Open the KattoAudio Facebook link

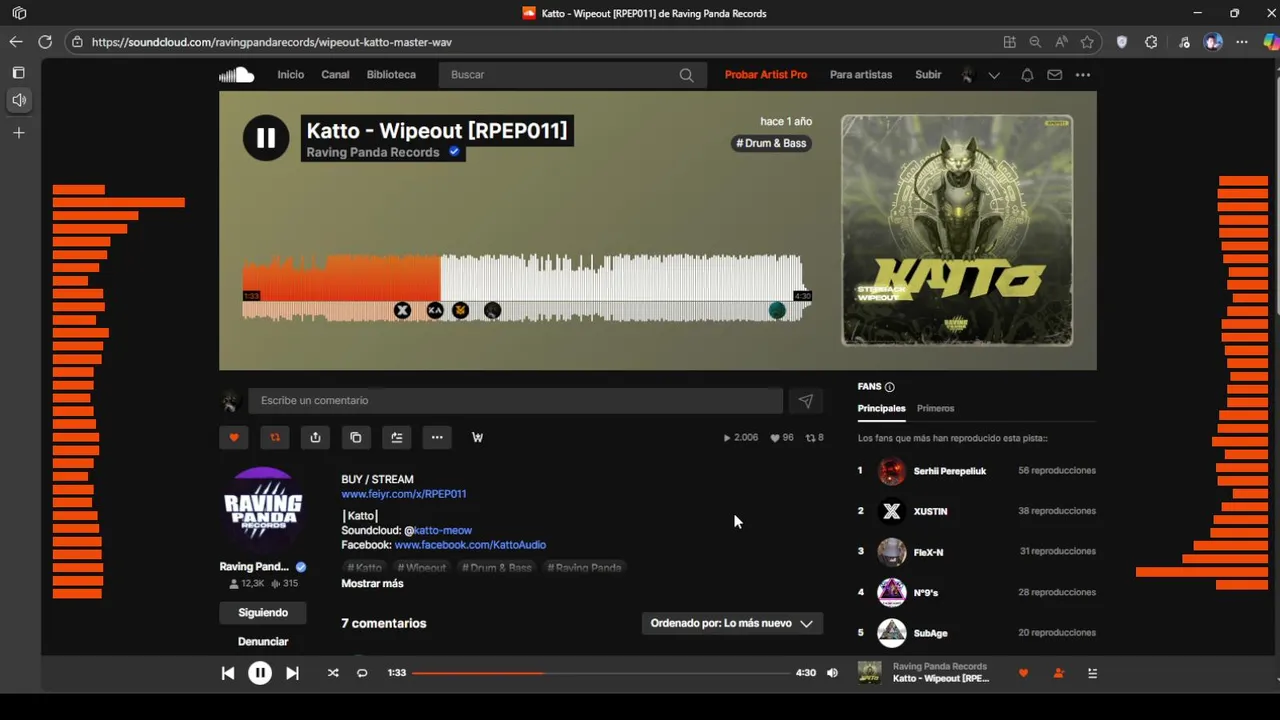tap(470, 545)
